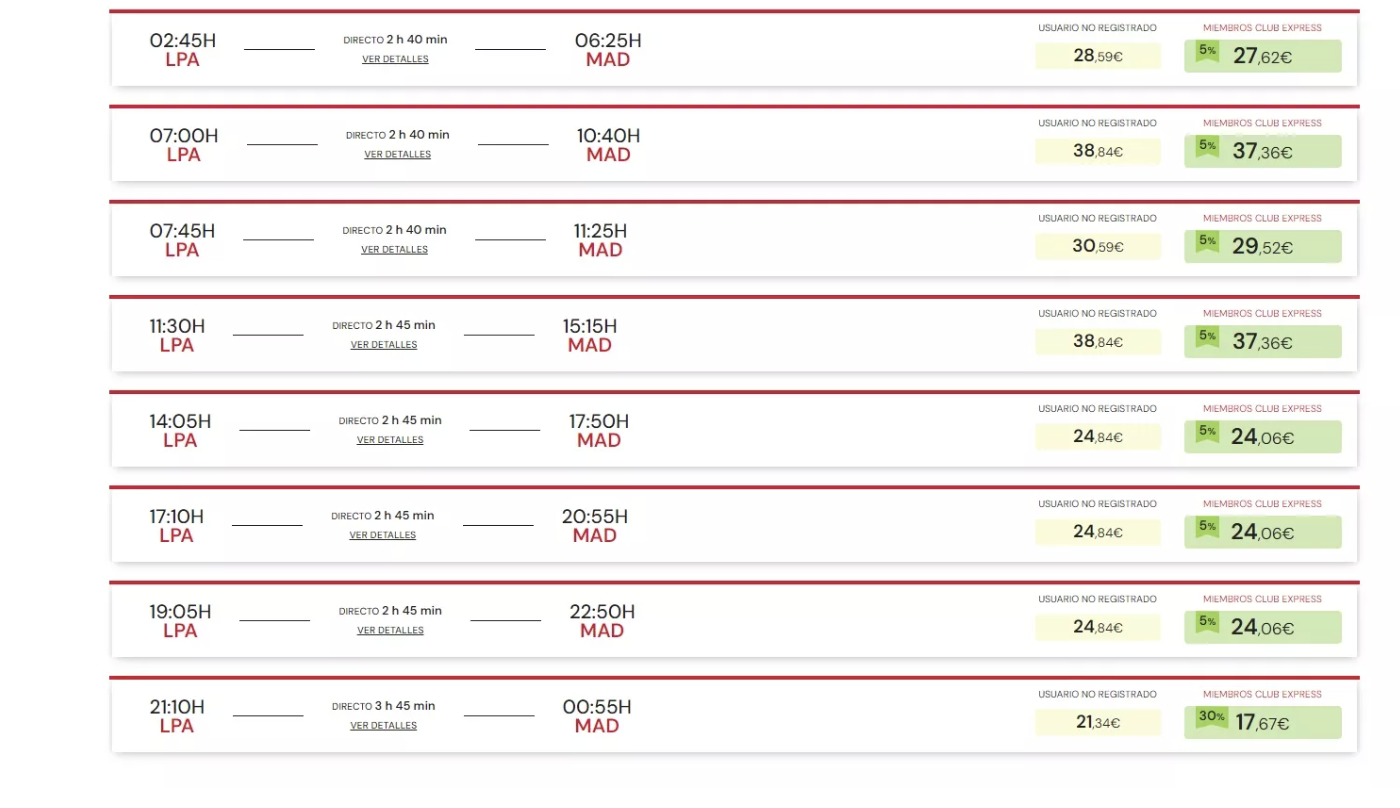The height and width of the screenshot is (808, 1400).
Task: Select the 24,84€ fare for 14:05H flight
Action: click(1098, 437)
